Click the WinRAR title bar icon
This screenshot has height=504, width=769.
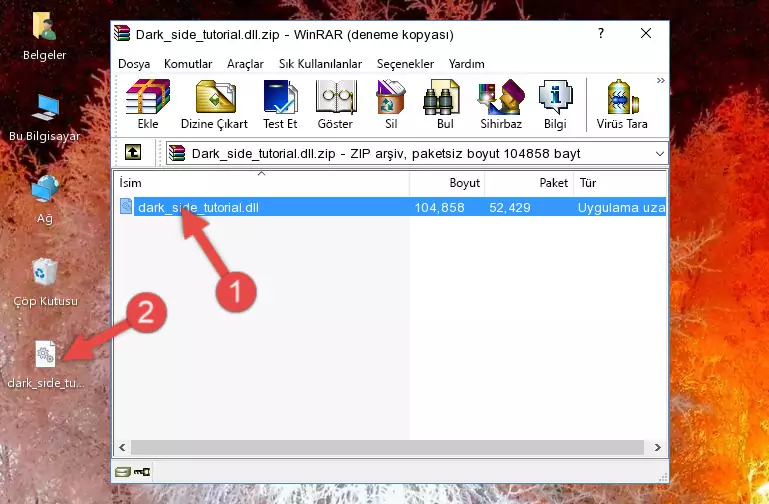tap(122, 34)
